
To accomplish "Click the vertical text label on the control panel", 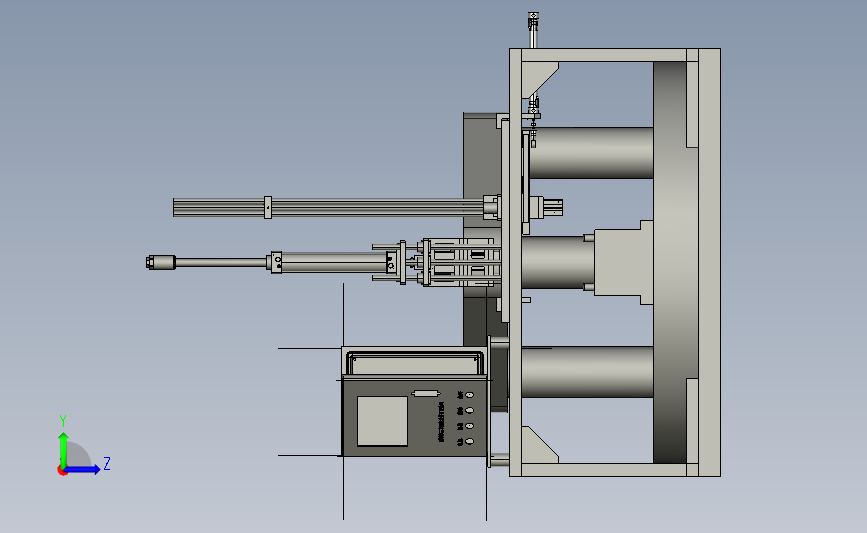I will (441, 422).
